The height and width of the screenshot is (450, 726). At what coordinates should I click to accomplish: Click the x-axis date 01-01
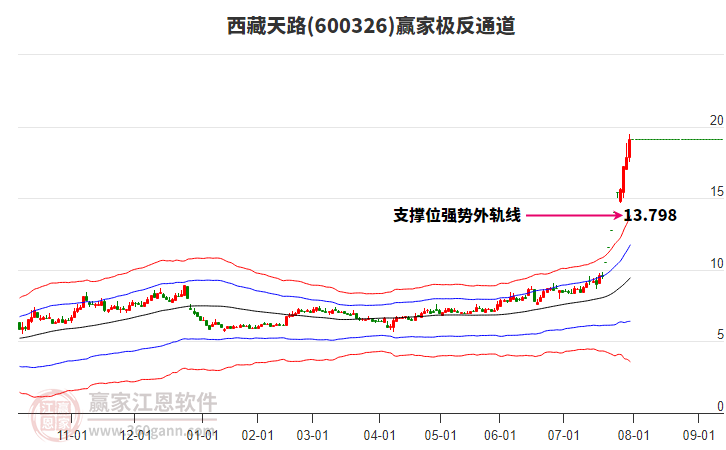click(x=202, y=435)
